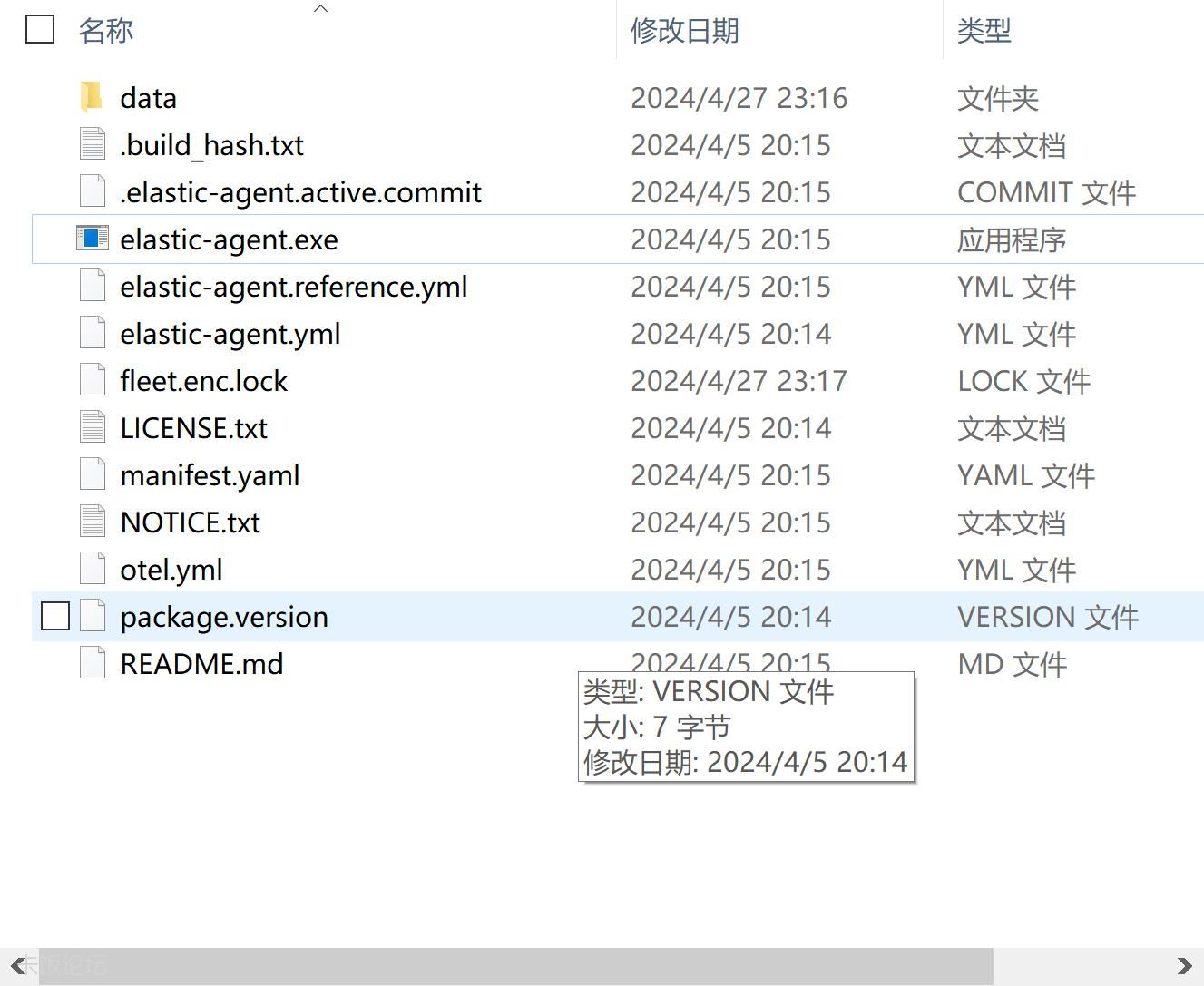1204x986 pixels.
Task: Sort by 修改日期 column header
Action: pyautogui.click(x=684, y=31)
